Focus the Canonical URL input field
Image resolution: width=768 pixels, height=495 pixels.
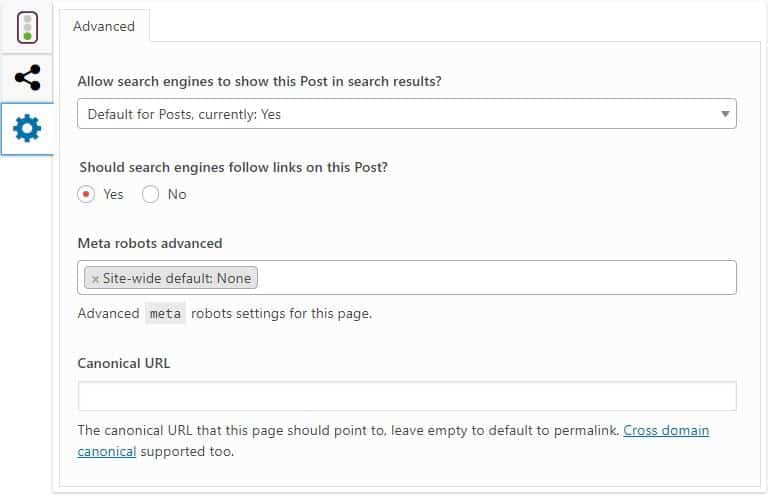point(407,396)
